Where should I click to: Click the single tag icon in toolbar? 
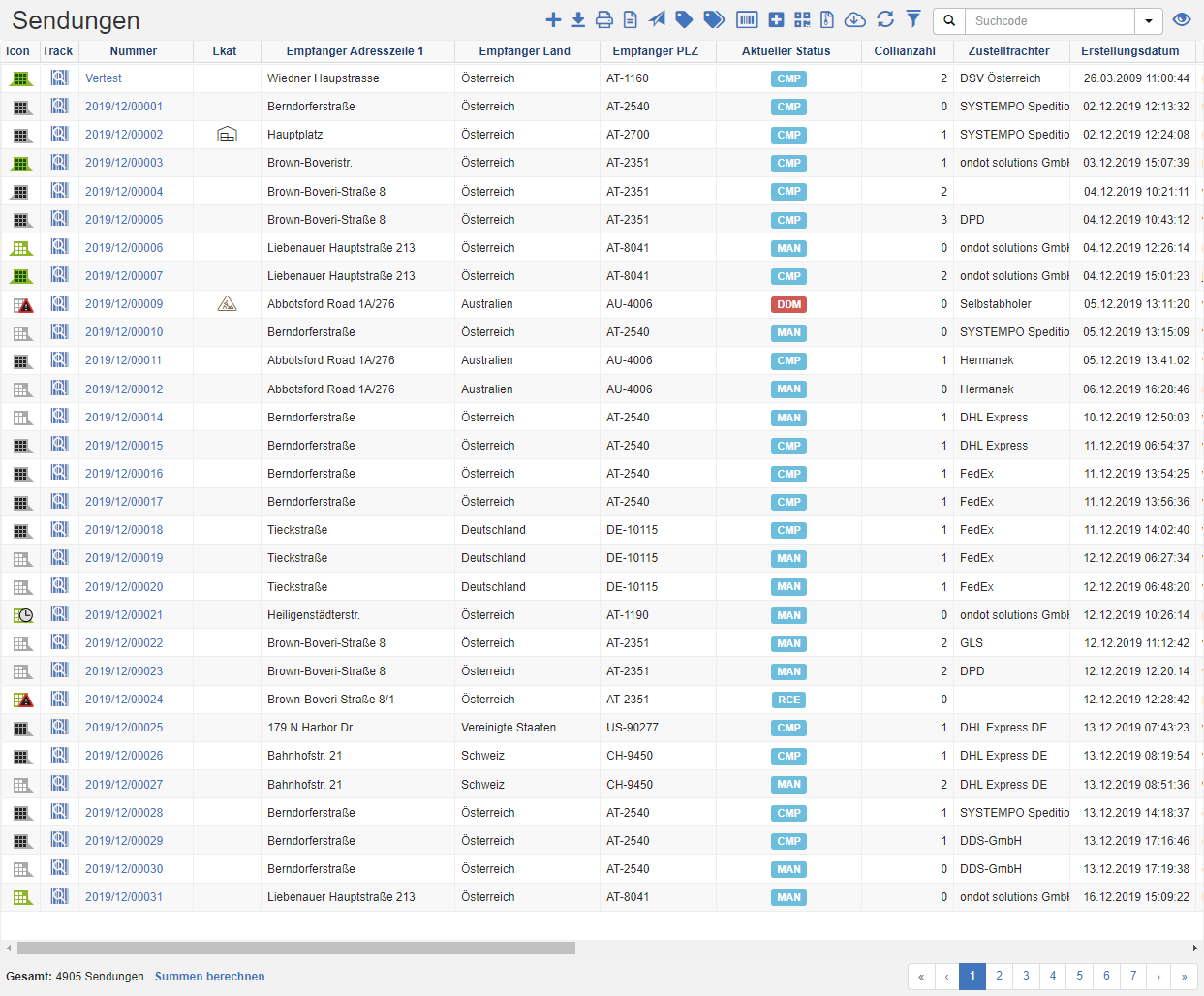[x=684, y=20]
